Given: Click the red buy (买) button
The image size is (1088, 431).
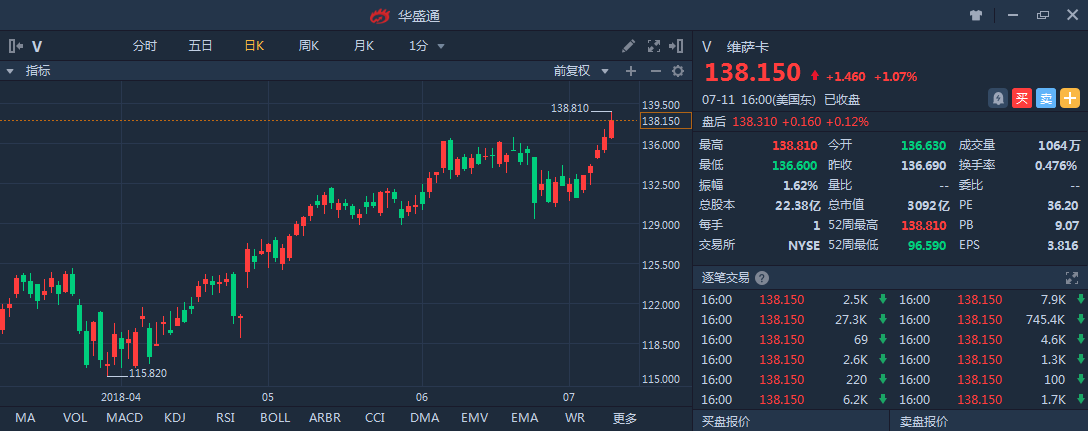Looking at the screenshot, I should click(1021, 99).
